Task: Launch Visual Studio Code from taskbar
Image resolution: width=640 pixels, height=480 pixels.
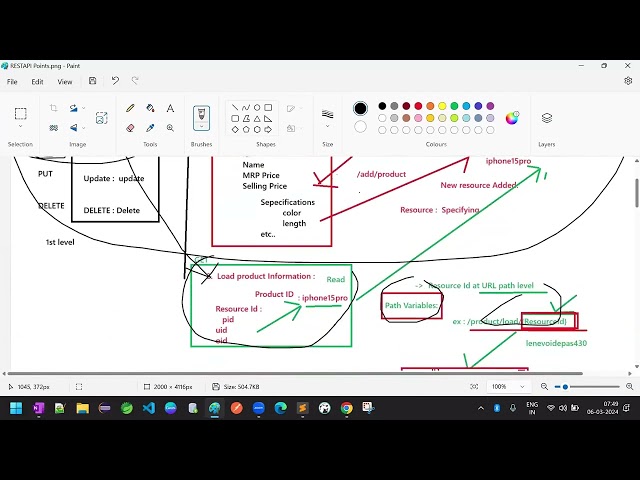Action: (x=149, y=408)
